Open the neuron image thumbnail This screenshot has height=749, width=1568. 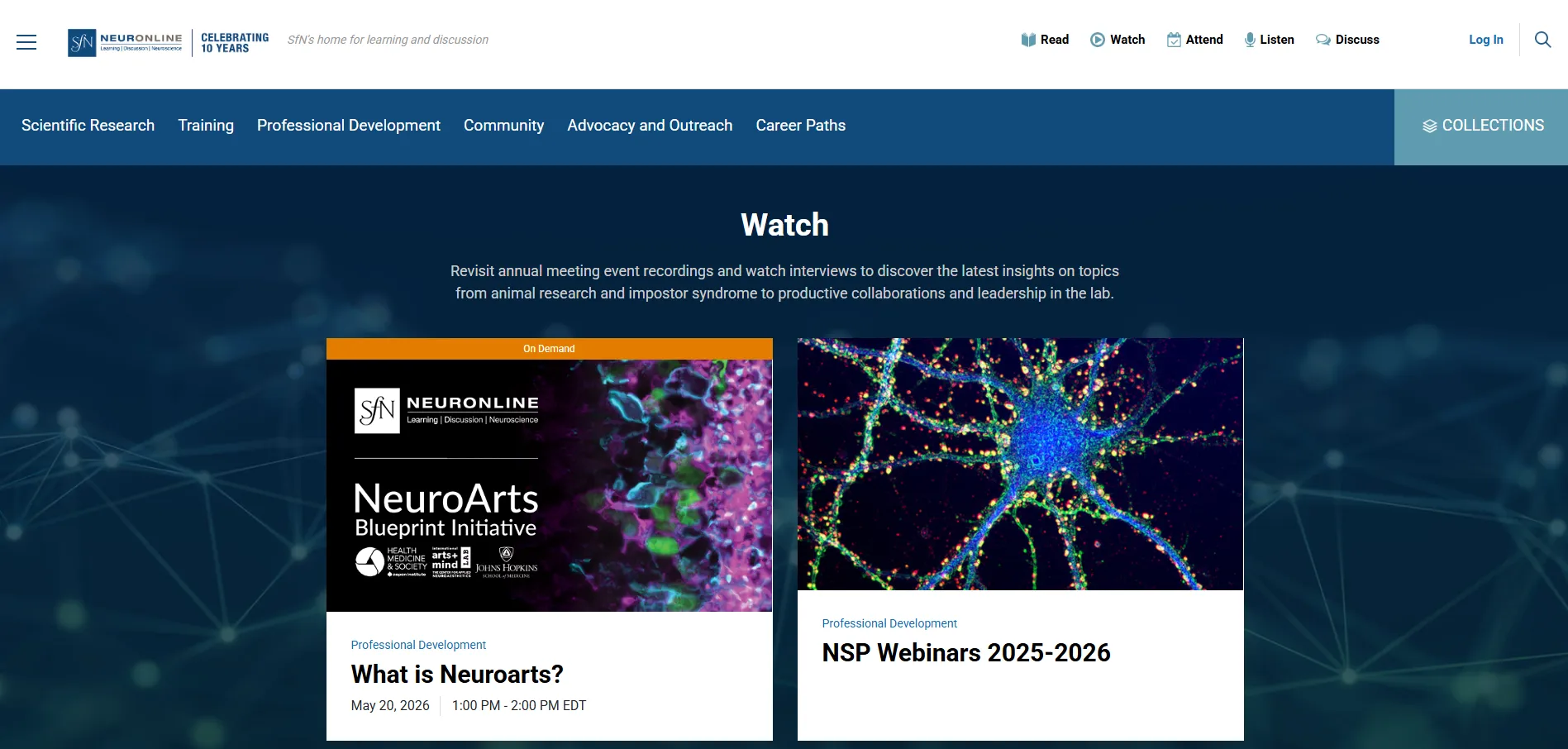(x=1020, y=464)
